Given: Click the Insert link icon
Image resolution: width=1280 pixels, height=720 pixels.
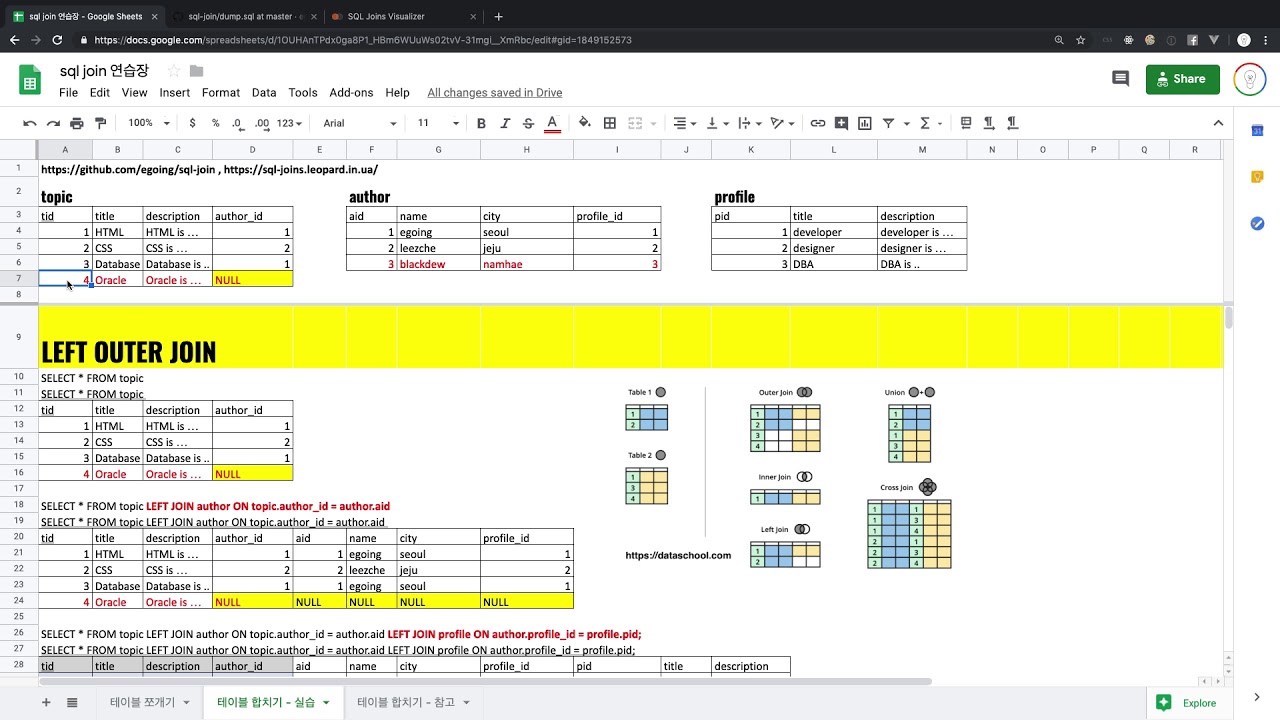Looking at the screenshot, I should click(818, 123).
